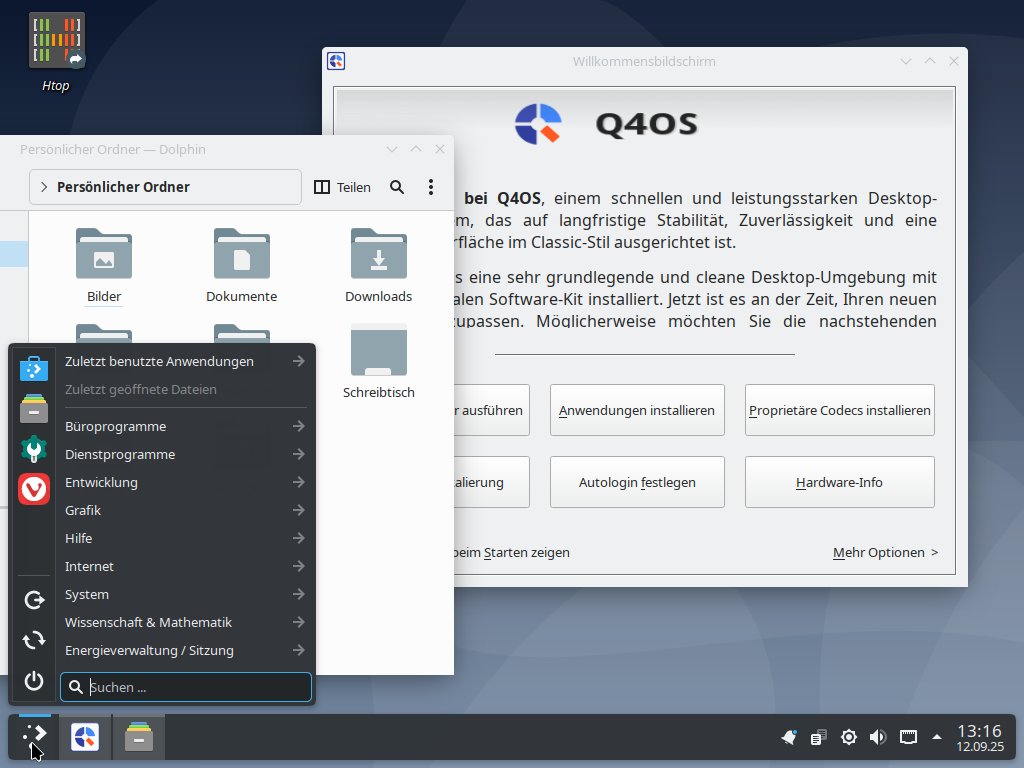The height and width of the screenshot is (768, 1024).
Task: Open the Internet category submenu
Action: 185,566
